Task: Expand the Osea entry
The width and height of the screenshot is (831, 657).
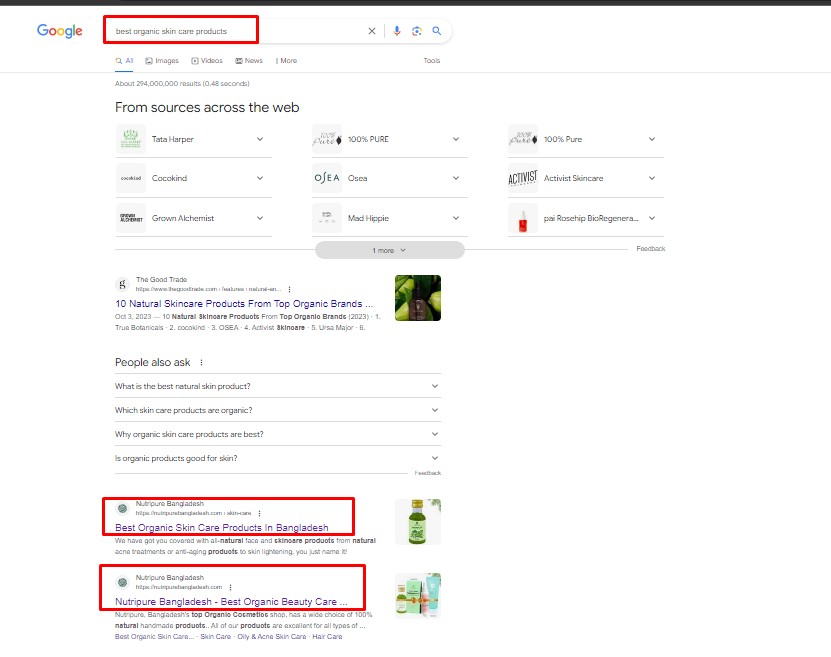Action: pyautogui.click(x=456, y=178)
